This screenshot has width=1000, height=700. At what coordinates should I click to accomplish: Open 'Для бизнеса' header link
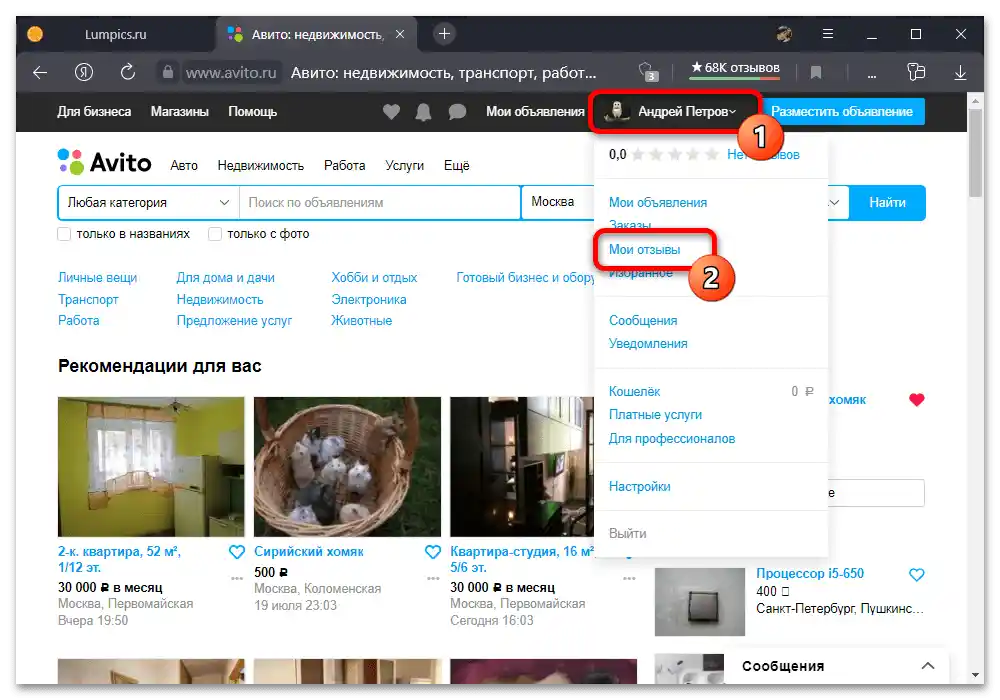click(94, 112)
